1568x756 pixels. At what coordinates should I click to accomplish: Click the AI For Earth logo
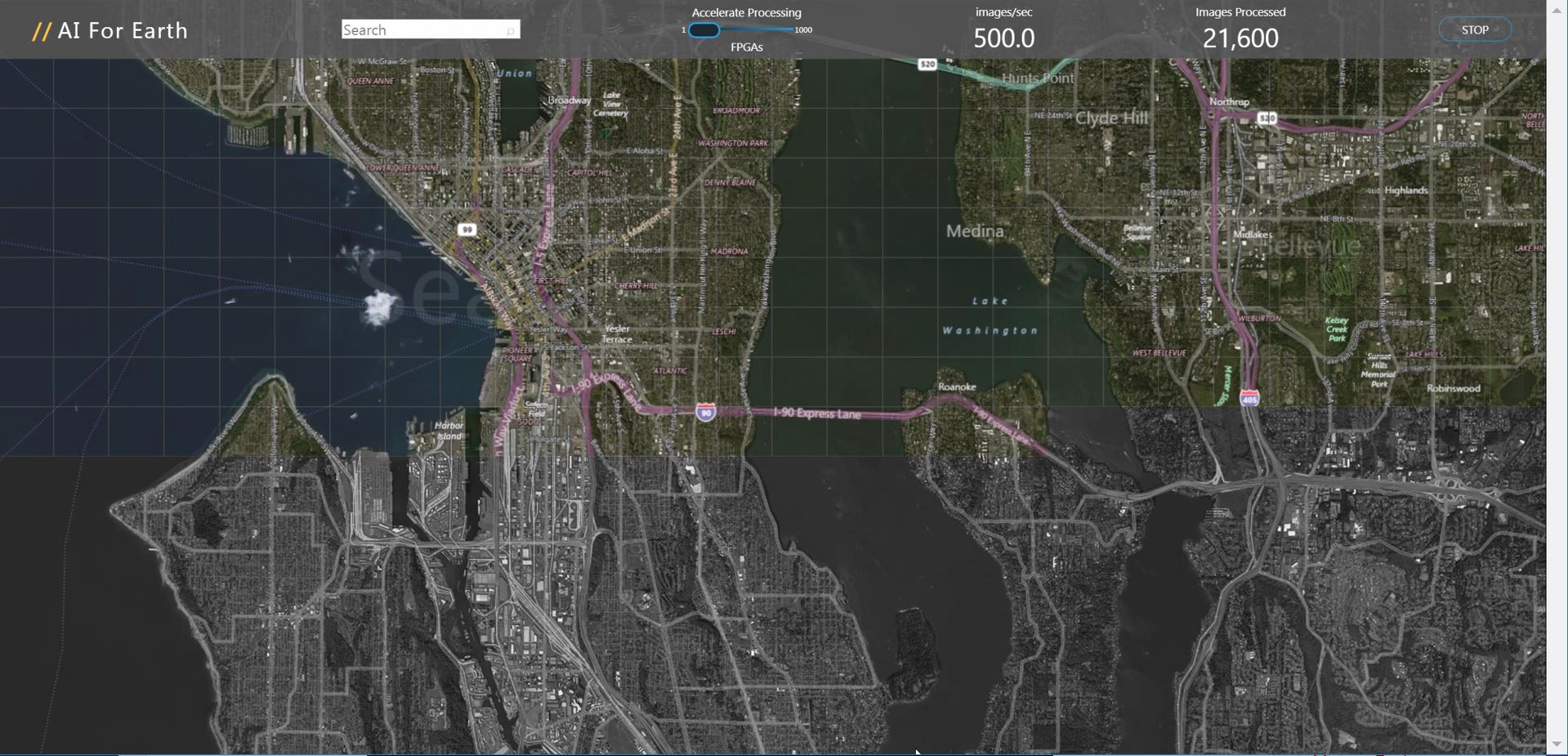[111, 29]
